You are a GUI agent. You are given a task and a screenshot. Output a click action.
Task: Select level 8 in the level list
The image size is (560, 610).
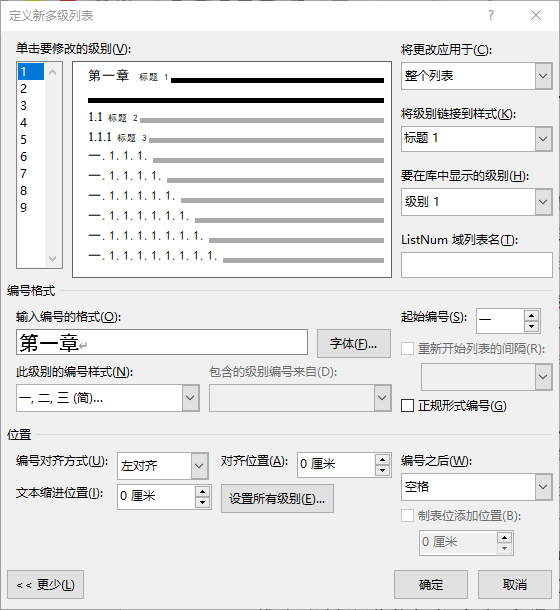coord(31,191)
